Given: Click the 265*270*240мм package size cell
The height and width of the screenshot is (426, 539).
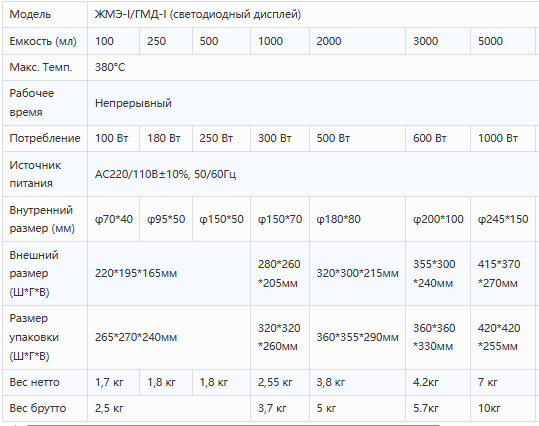Looking at the screenshot, I should (x=169, y=337).
